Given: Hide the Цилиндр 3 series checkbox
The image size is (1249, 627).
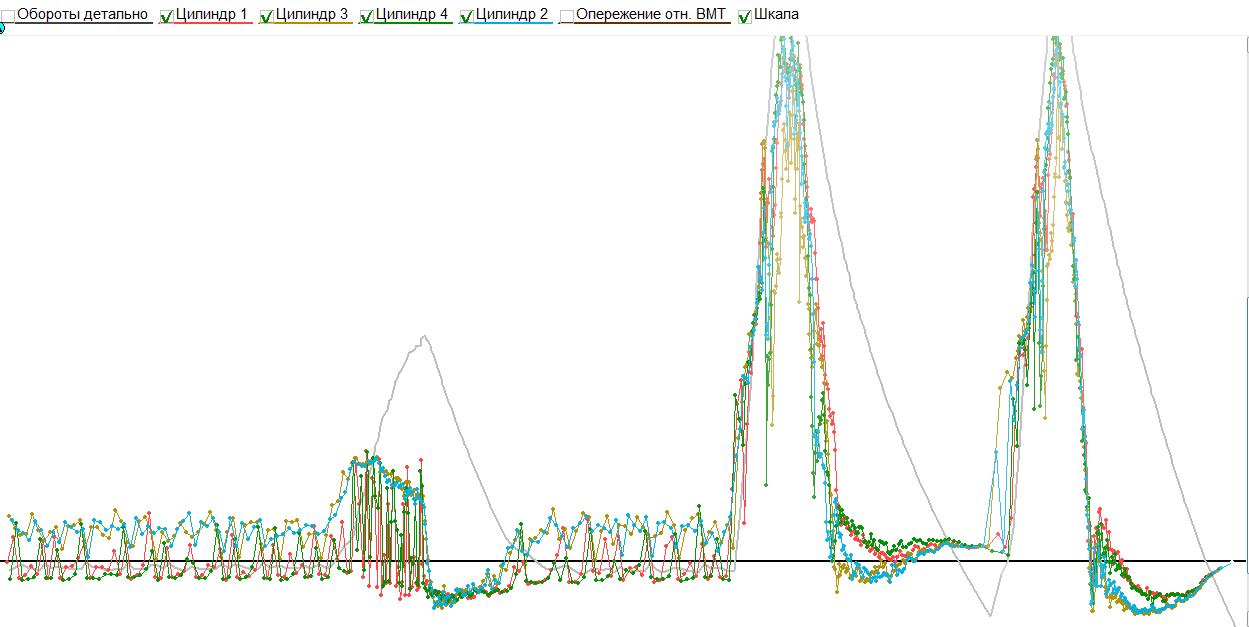Looking at the screenshot, I should click(267, 16).
